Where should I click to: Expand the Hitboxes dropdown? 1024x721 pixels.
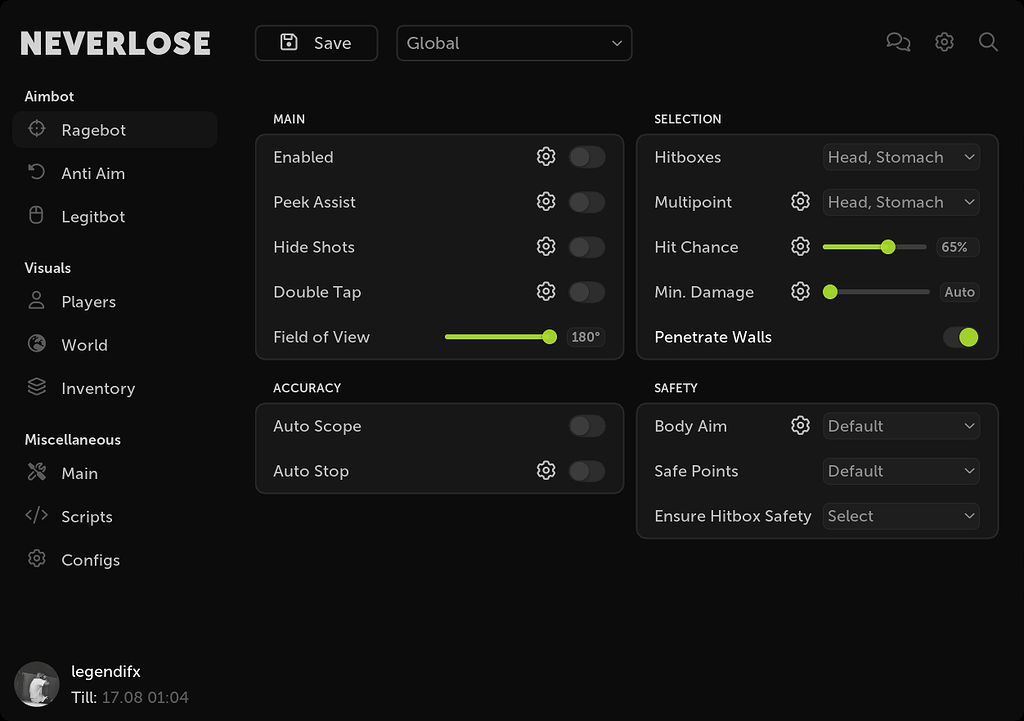[901, 157]
